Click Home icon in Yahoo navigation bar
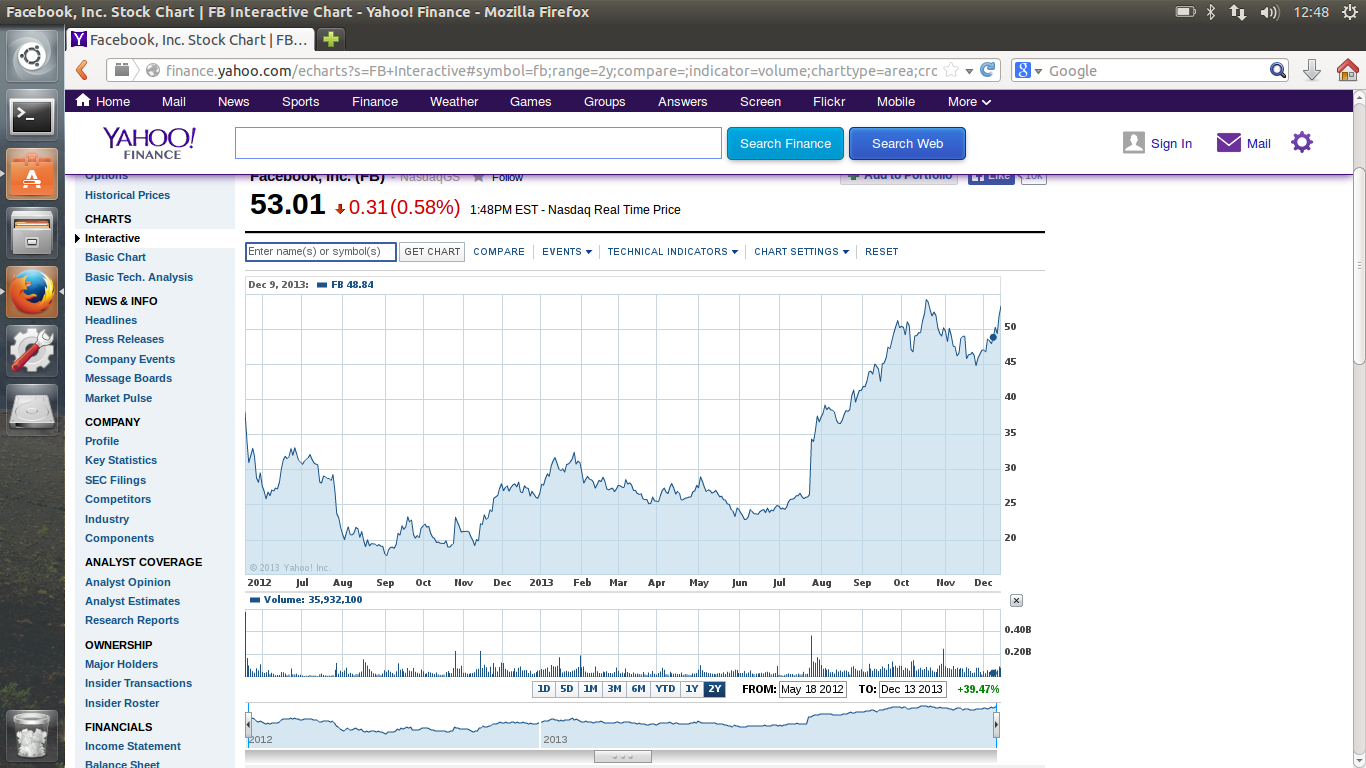This screenshot has width=1366, height=768. click(x=83, y=100)
